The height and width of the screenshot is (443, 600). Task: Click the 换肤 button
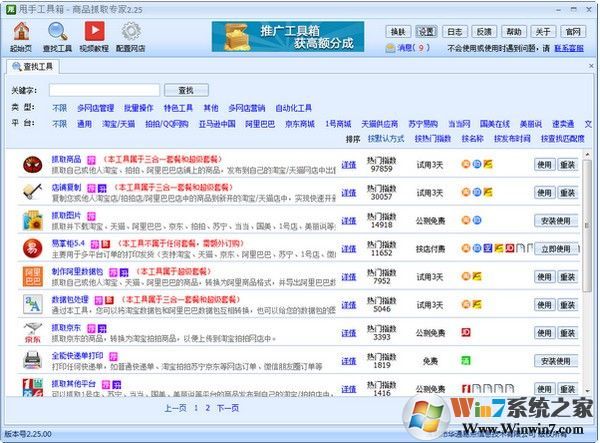pos(398,32)
